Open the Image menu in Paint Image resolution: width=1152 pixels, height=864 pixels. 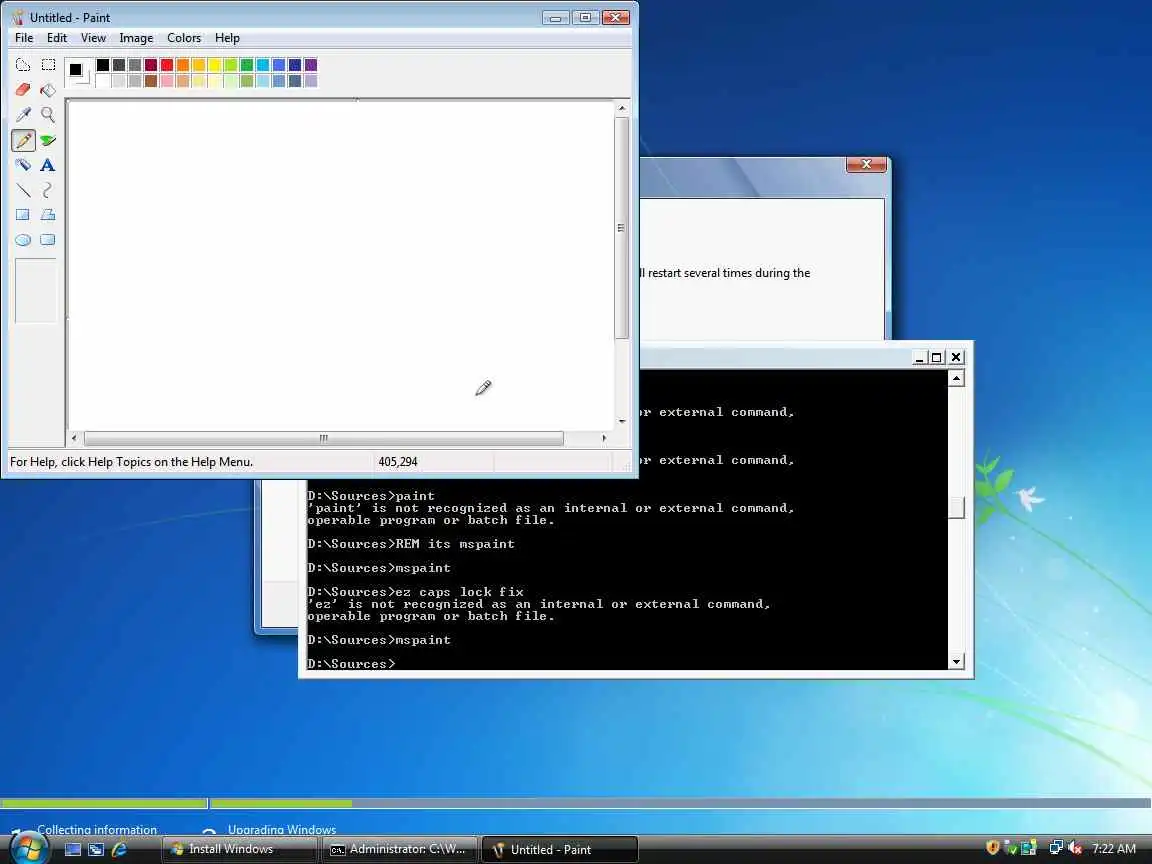point(136,37)
